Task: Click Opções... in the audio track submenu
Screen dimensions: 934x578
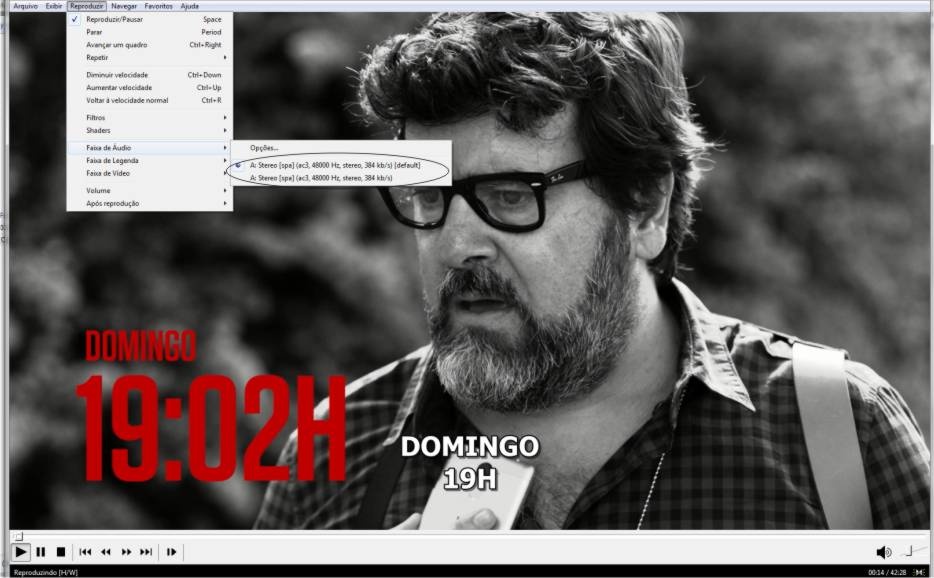Action: point(264,148)
